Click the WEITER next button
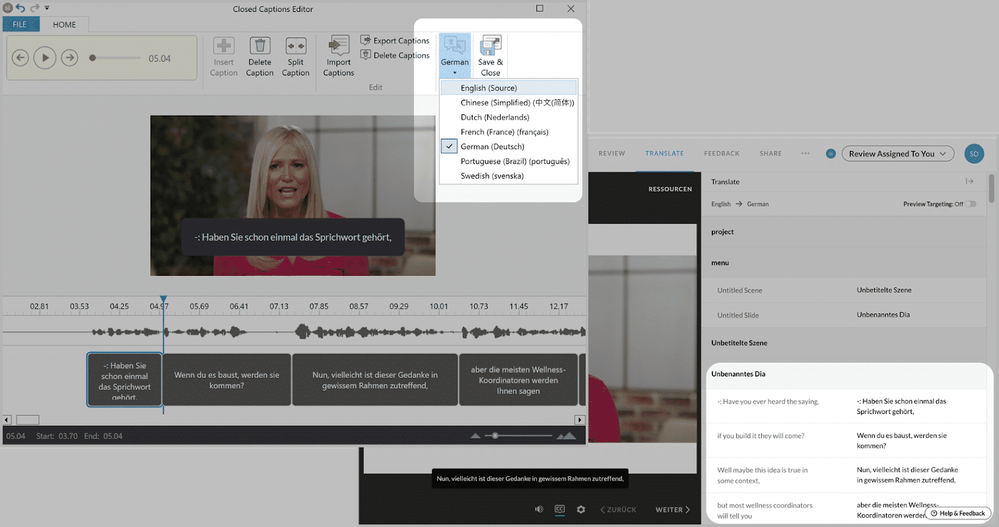 672,510
